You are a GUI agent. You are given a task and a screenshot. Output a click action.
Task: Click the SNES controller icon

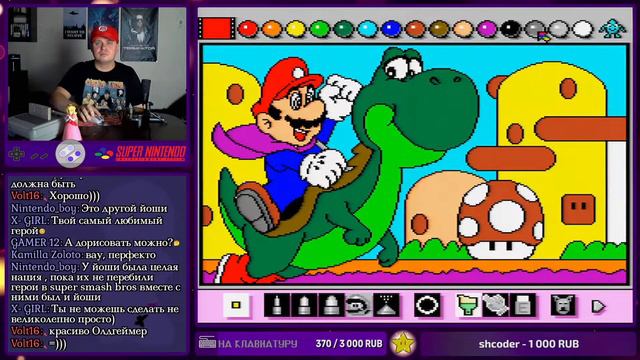point(70,154)
